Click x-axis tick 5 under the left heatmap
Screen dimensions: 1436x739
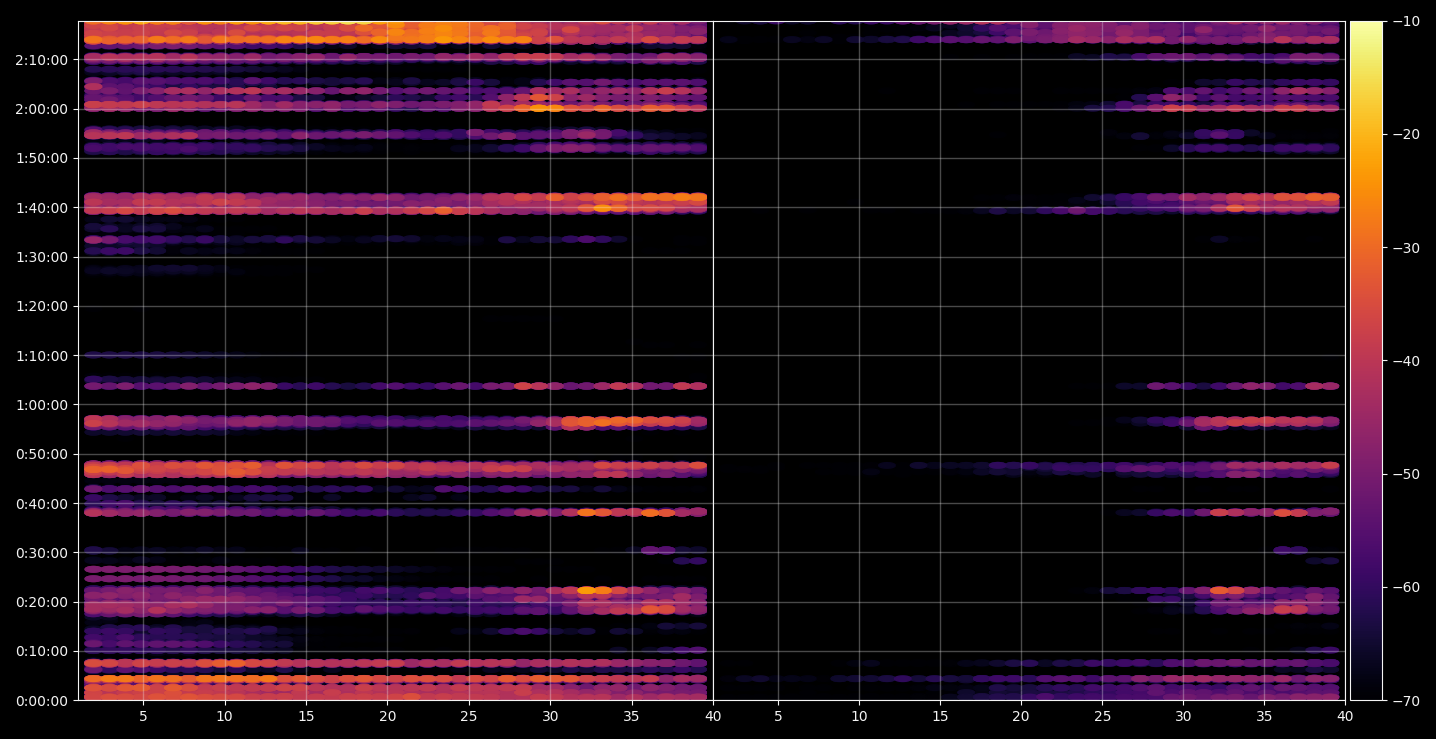point(143,716)
